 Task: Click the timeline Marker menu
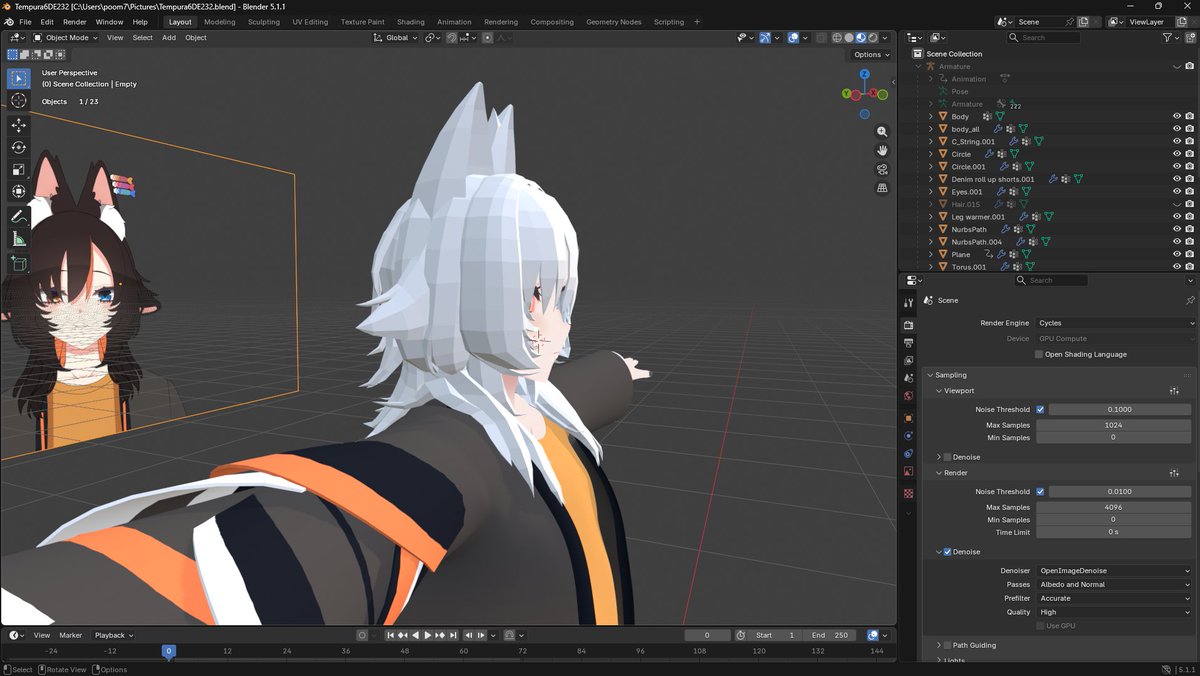70,635
